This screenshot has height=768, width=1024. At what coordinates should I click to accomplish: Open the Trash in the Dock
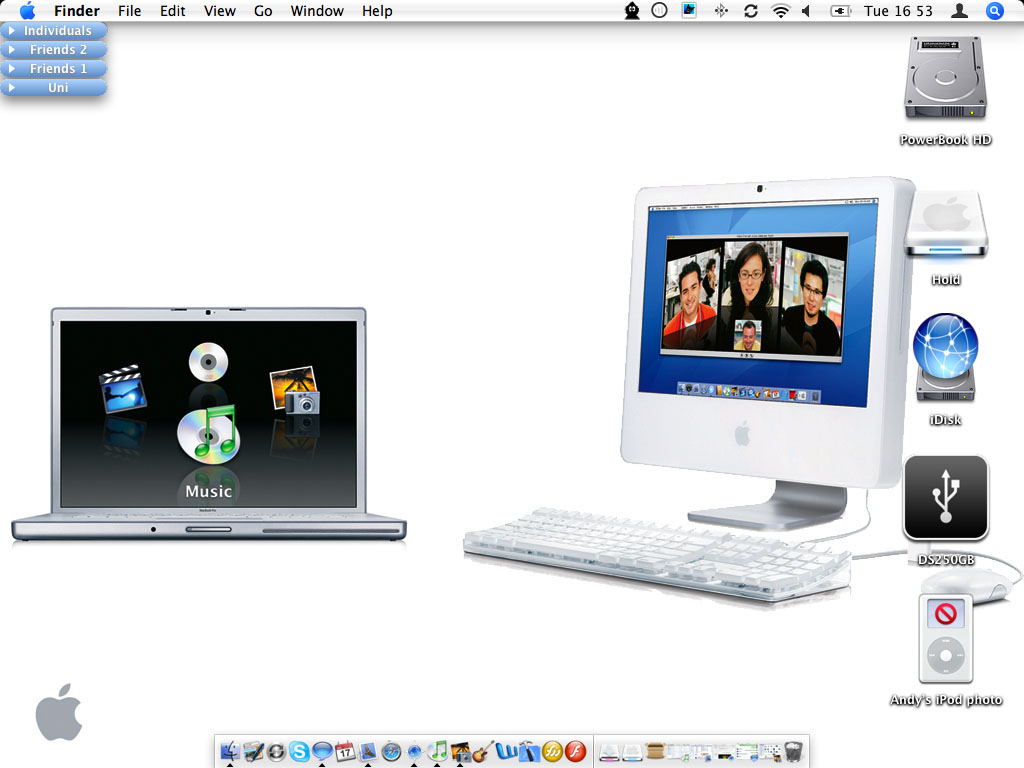793,752
